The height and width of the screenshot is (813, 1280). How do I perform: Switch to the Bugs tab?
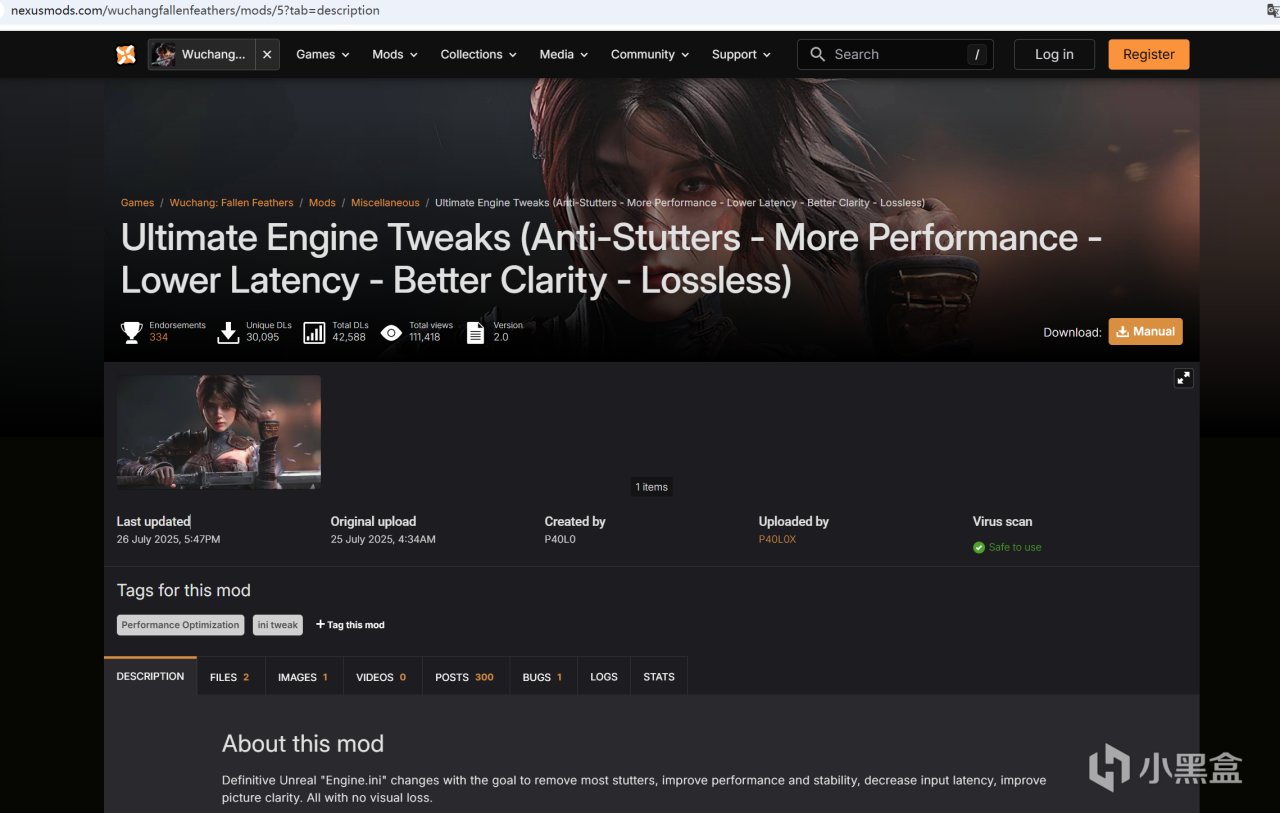point(543,677)
